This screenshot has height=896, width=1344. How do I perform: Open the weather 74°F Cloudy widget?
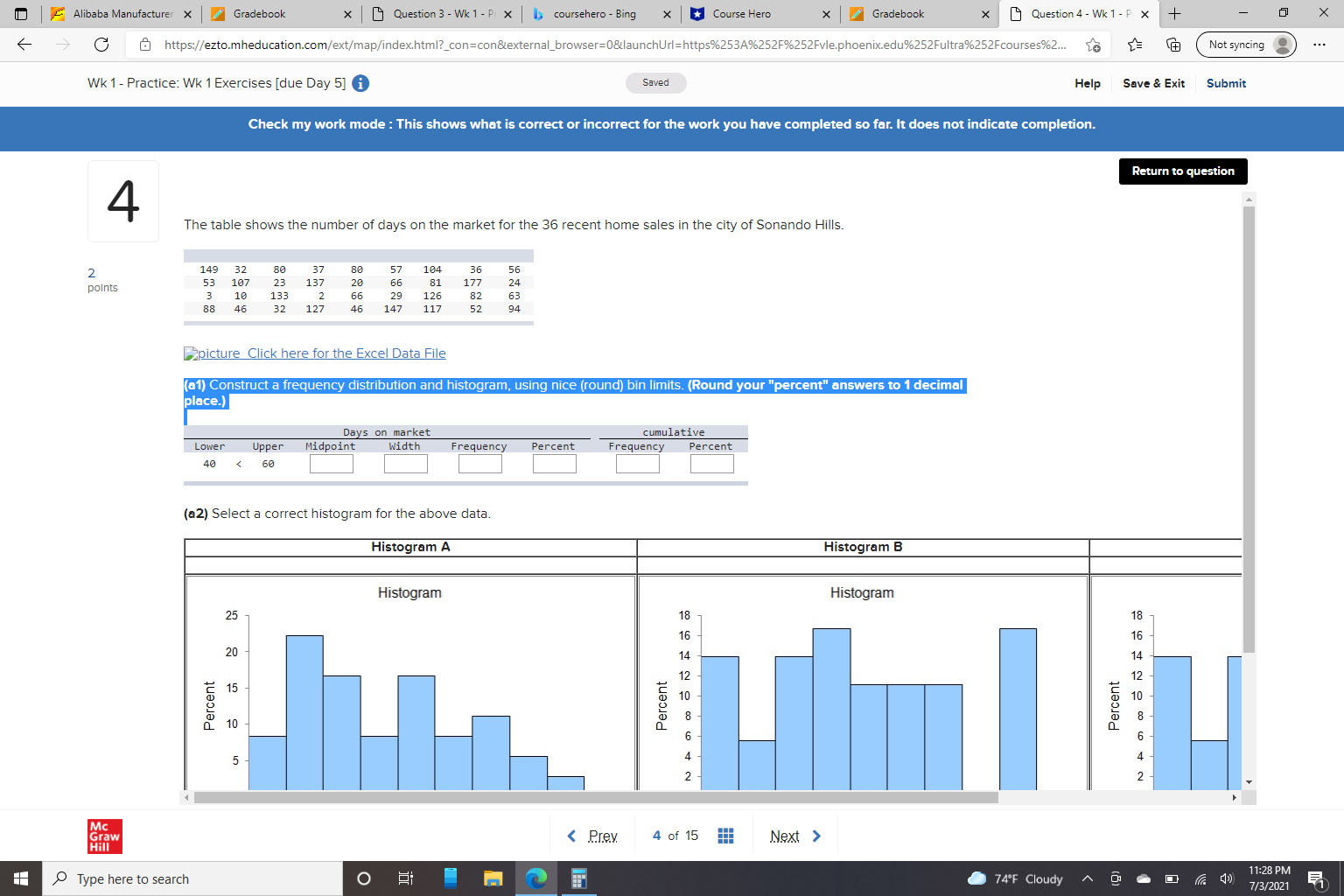tap(1016, 878)
